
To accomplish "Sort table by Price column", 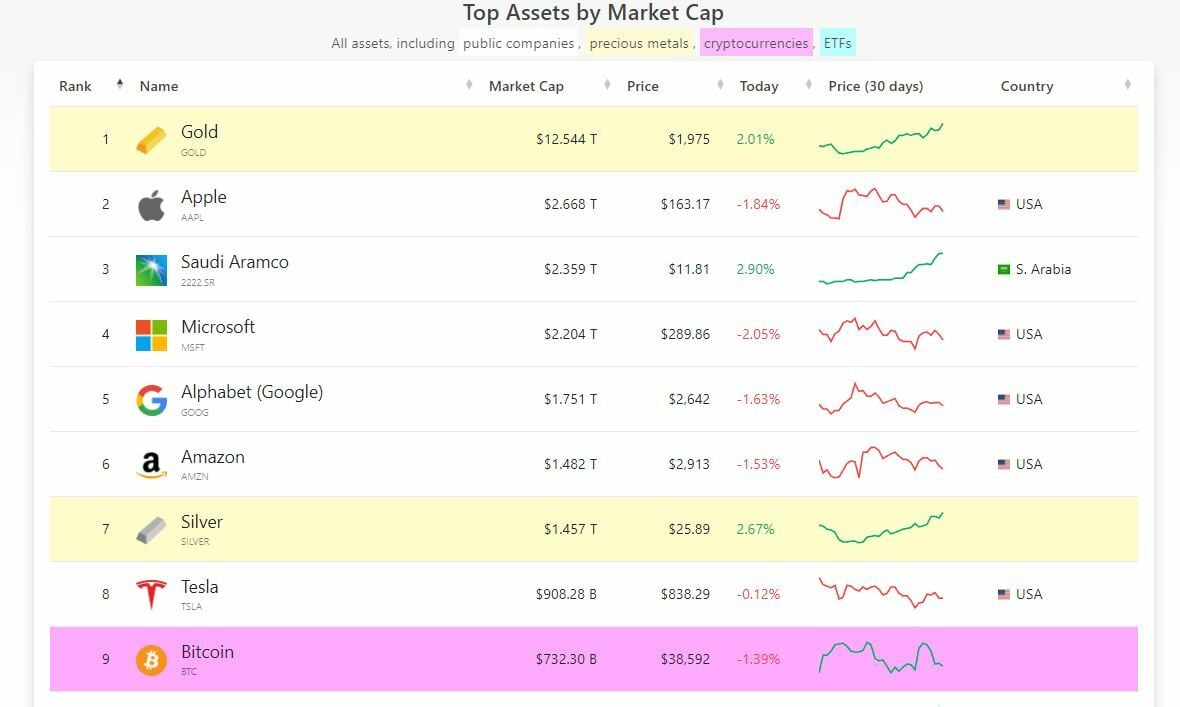I will point(643,86).
